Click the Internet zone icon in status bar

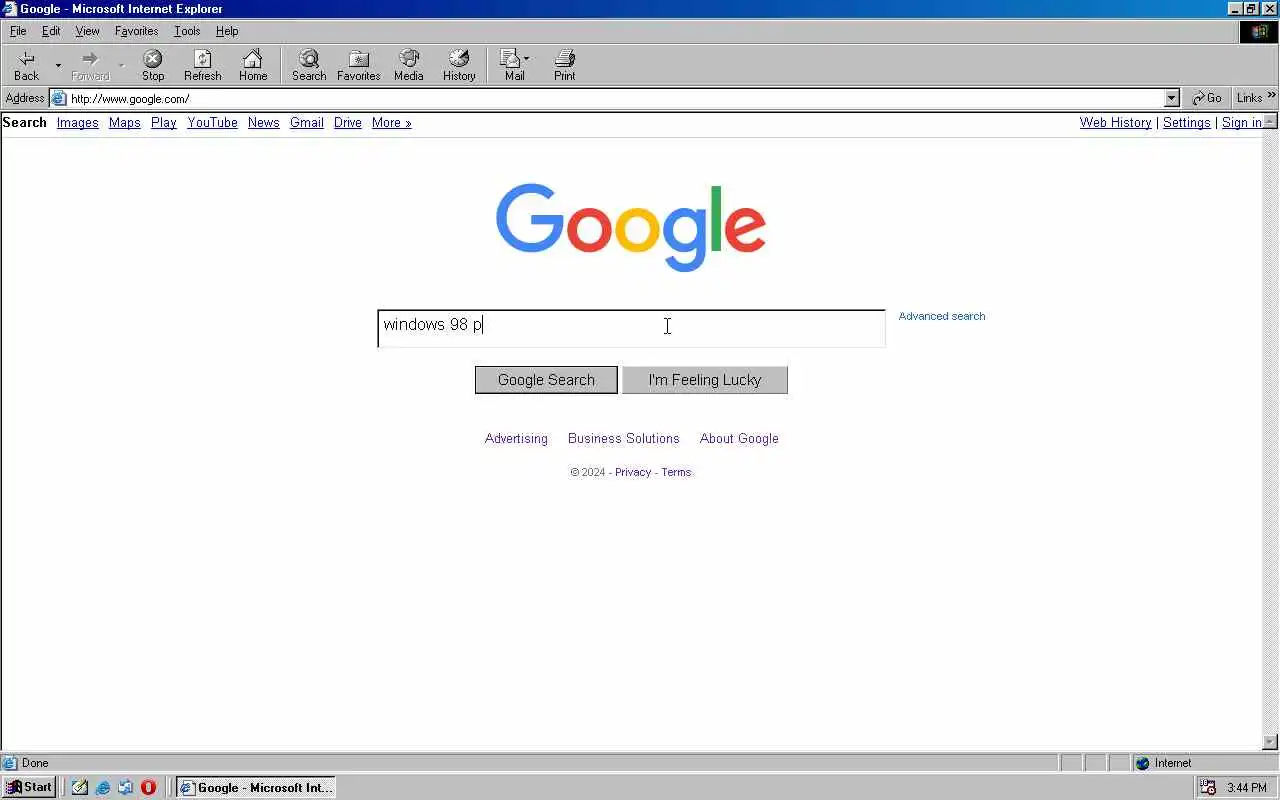[1142, 763]
